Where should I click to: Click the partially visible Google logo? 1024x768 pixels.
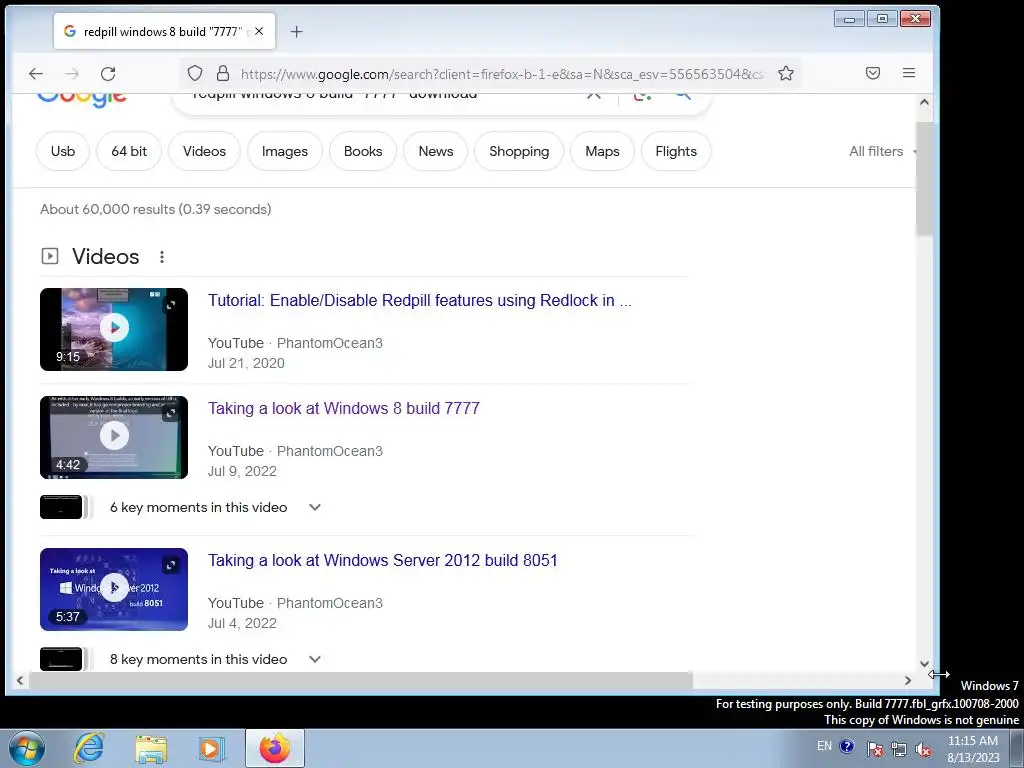[82, 99]
